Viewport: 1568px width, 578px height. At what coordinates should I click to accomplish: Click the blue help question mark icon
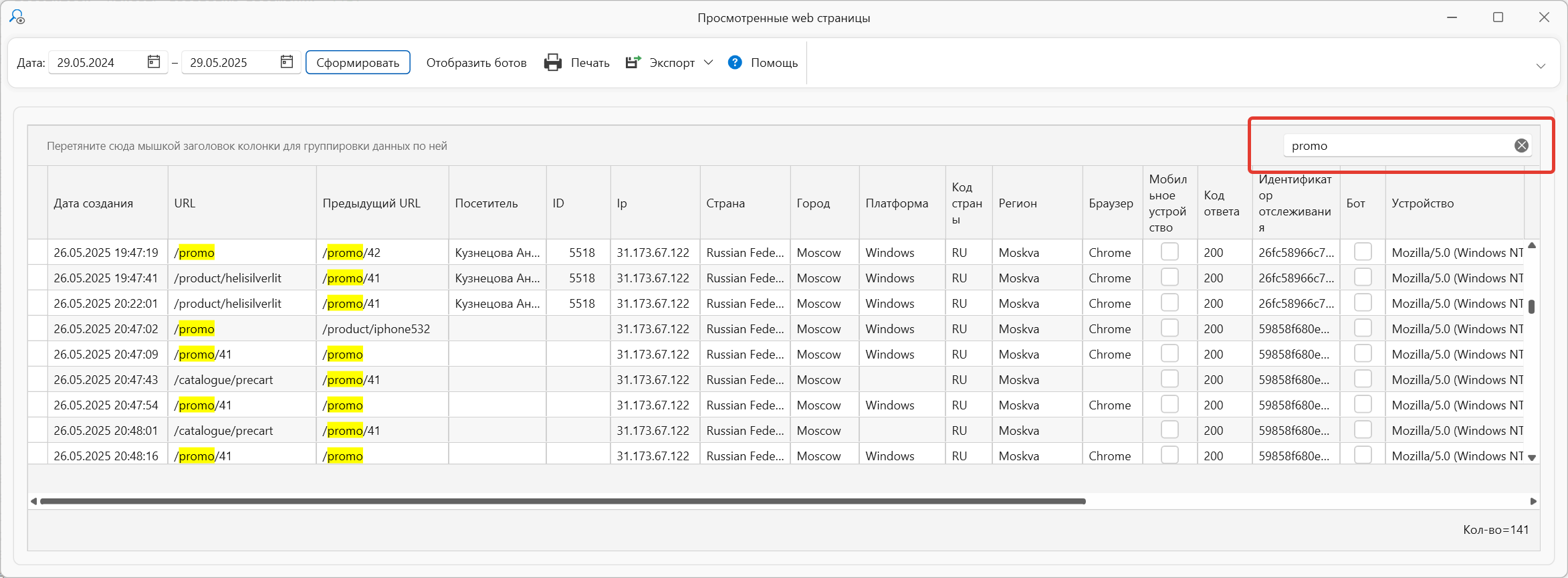point(735,62)
